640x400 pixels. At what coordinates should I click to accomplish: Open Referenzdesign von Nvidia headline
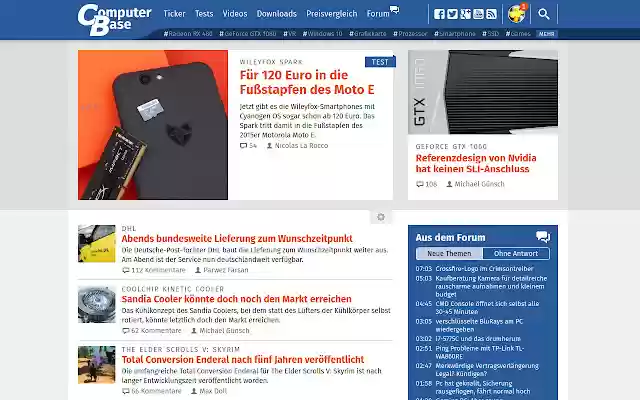[x=476, y=163]
